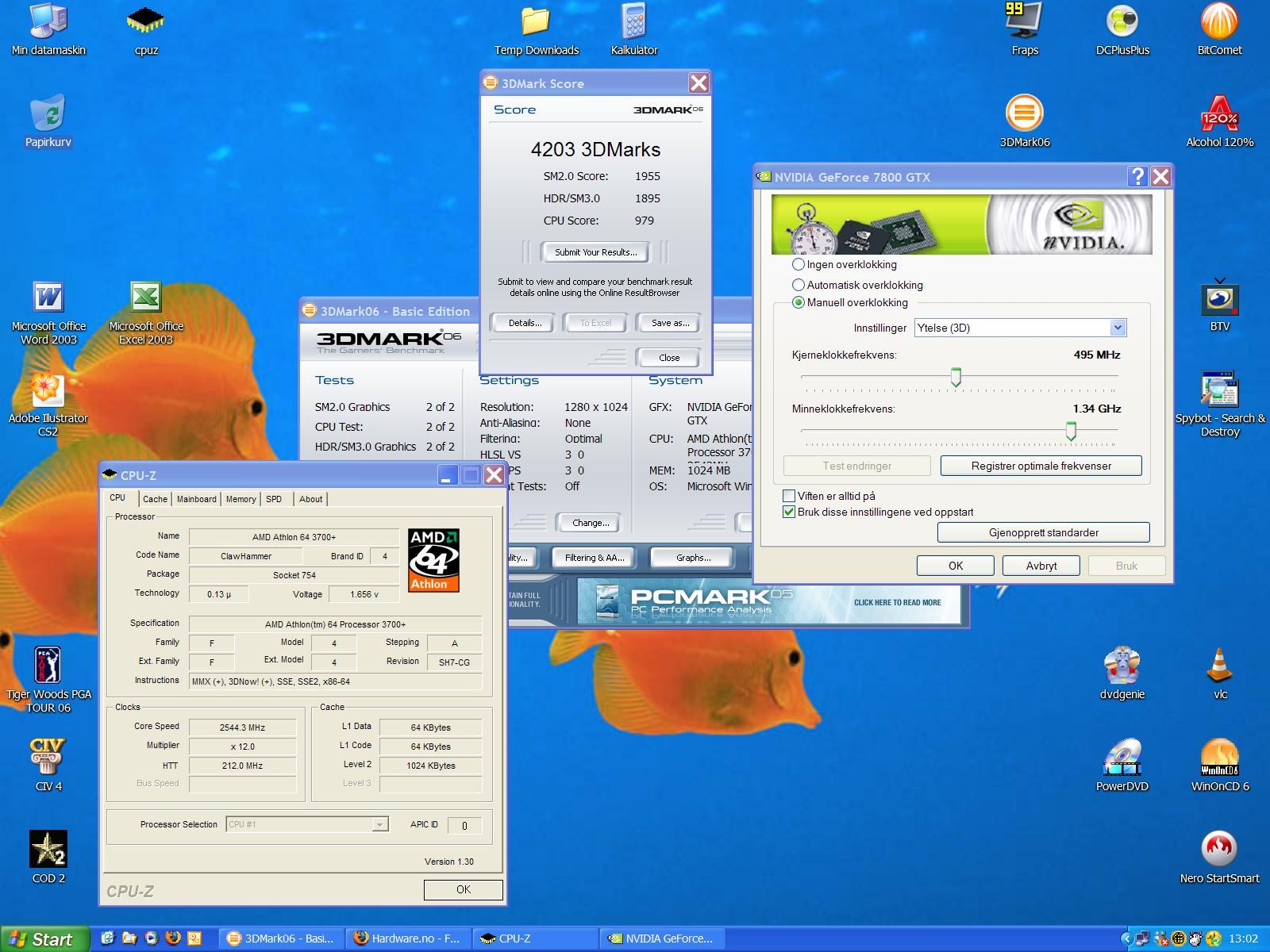Launch Fraps from the desktop
Viewport: 1270px width, 952px height.
click(1024, 30)
